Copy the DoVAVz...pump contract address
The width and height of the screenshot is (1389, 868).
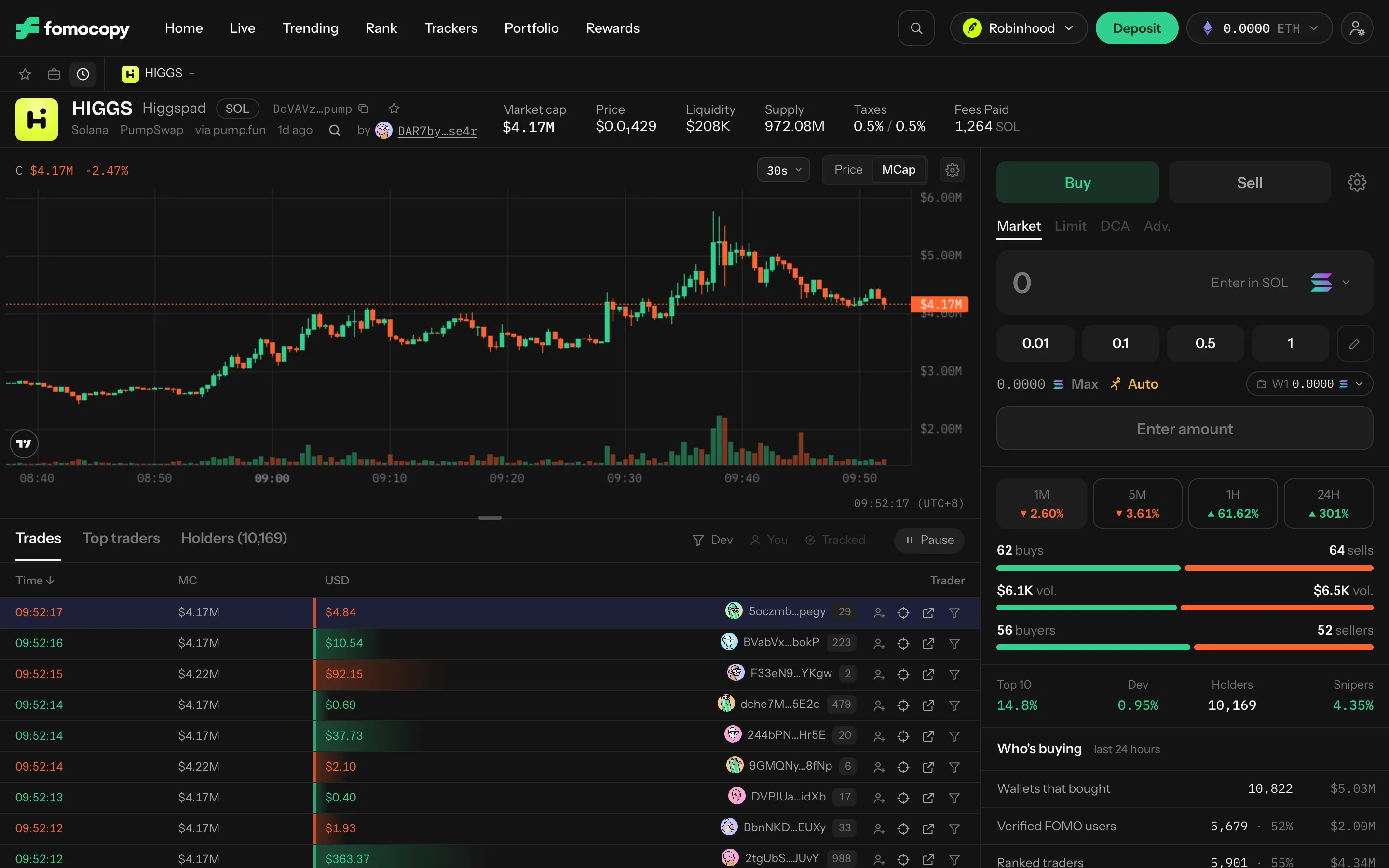pos(363,108)
